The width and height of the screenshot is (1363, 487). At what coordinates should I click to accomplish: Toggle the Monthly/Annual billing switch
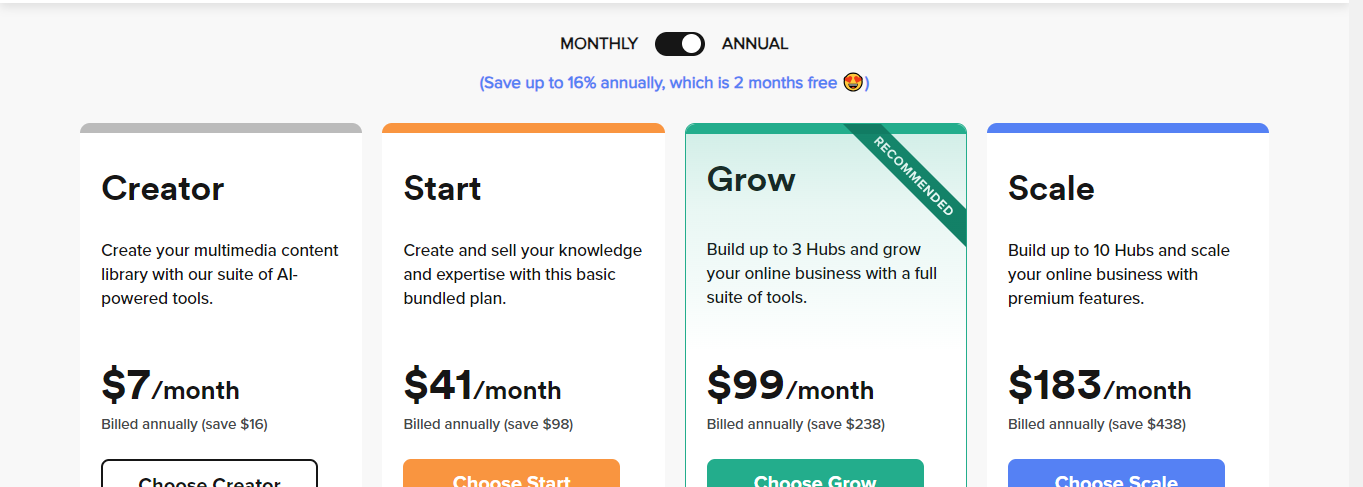(x=680, y=44)
